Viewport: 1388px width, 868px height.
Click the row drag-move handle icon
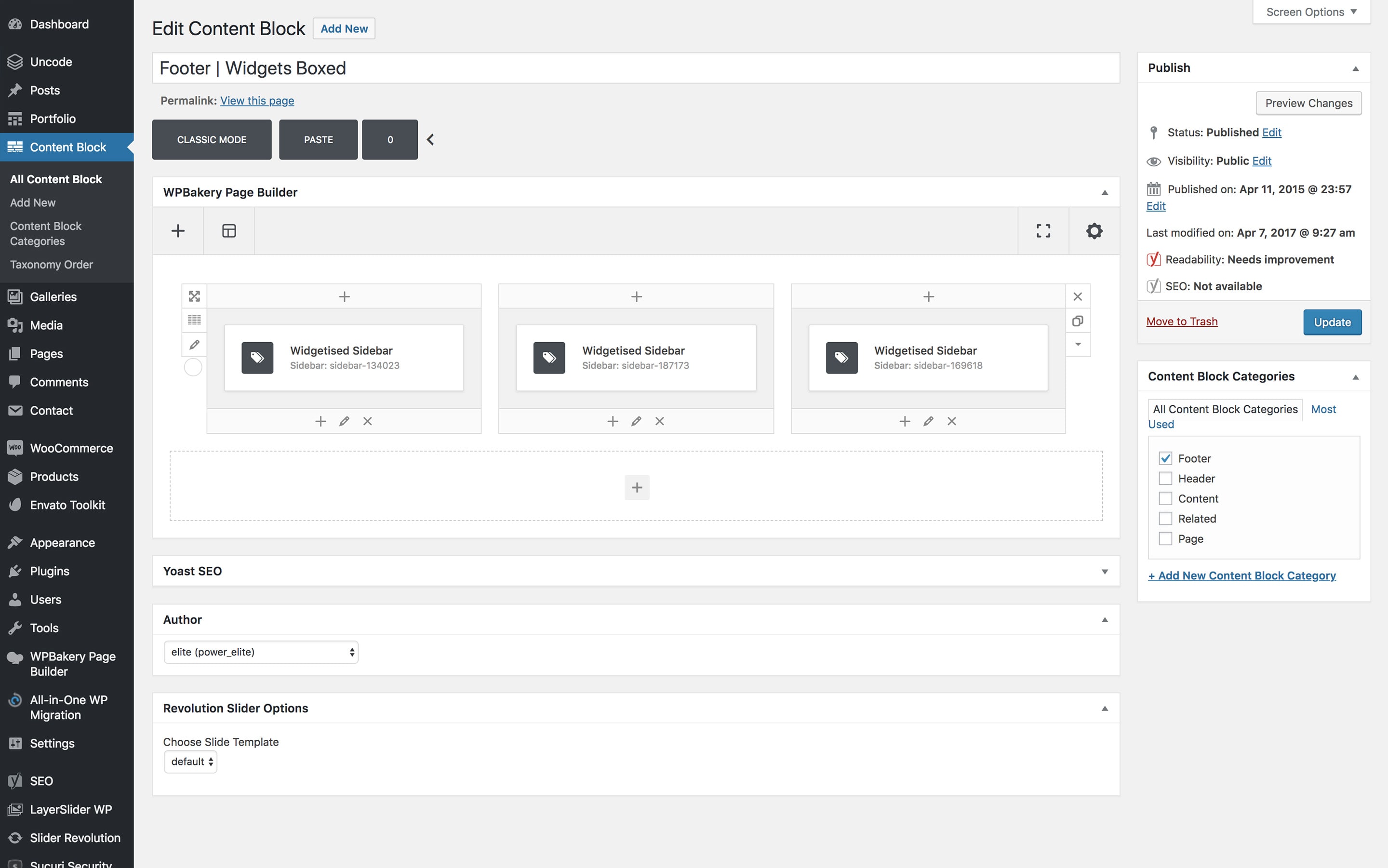pyautogui.click(x=194, y=296)
